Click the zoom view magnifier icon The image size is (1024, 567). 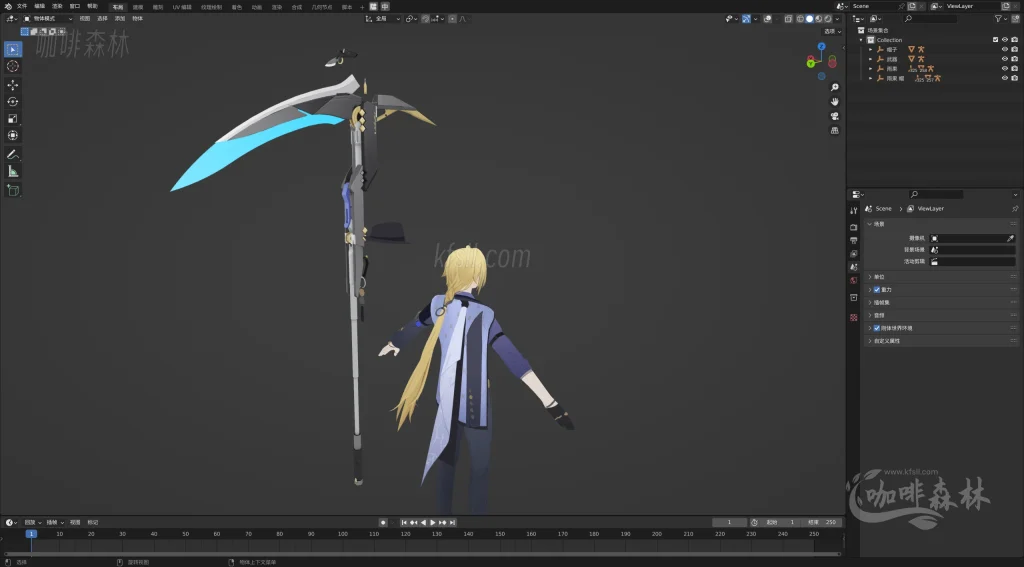click(x=835, y=87)
